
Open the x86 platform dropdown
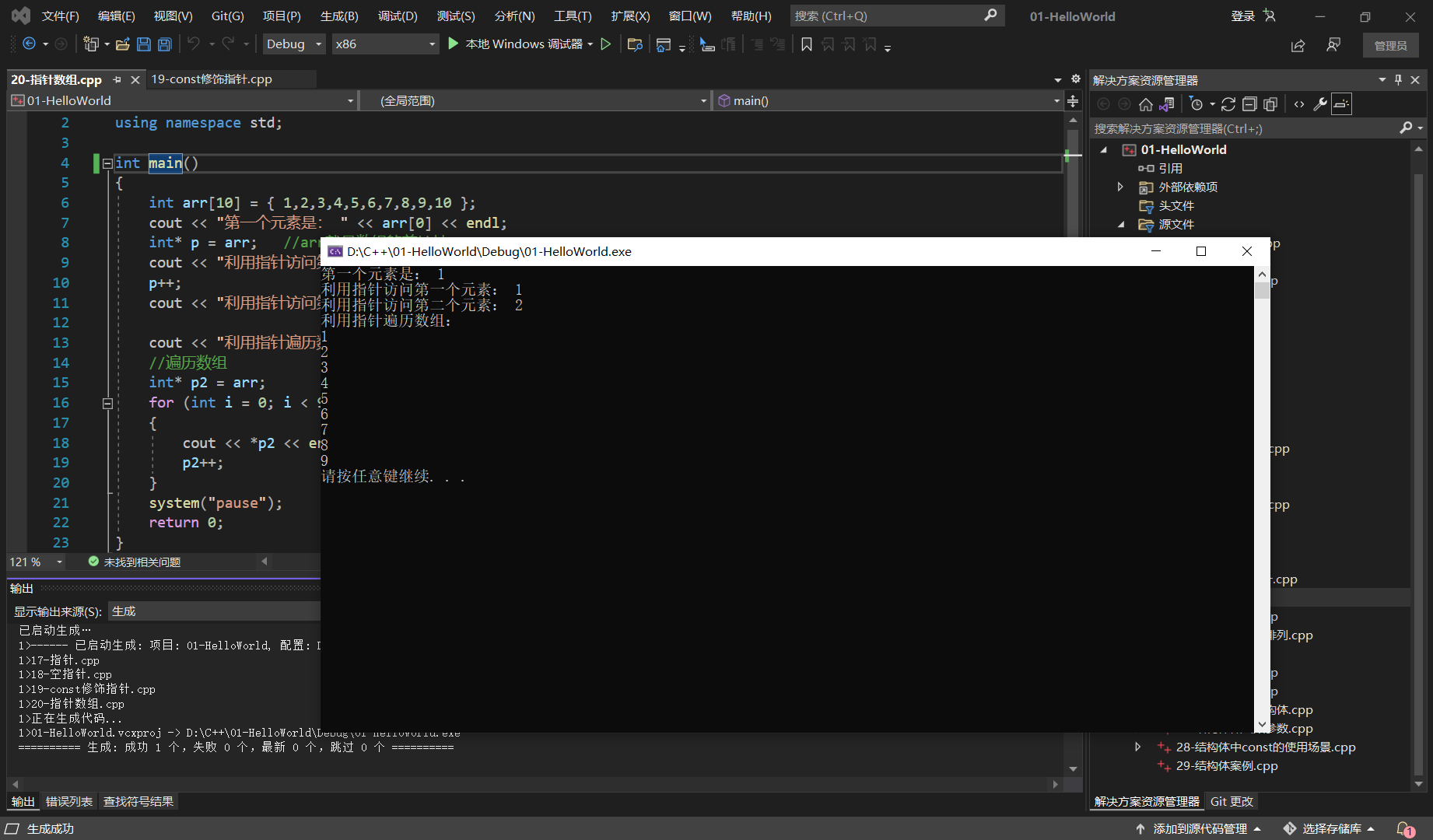point(385,44)
